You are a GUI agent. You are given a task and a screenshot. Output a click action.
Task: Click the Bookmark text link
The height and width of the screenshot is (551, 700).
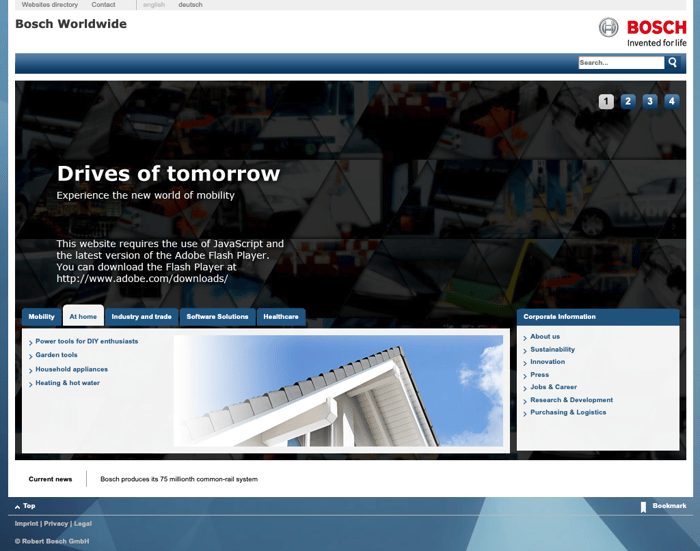[669, 506]
